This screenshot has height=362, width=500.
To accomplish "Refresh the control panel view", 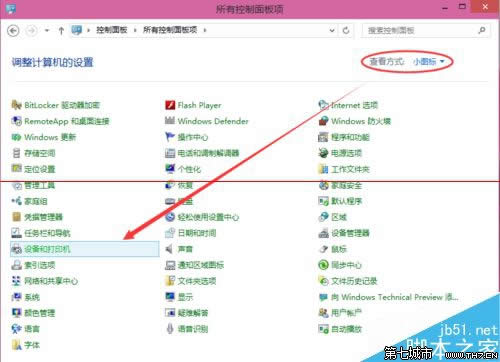I will 346,30.
